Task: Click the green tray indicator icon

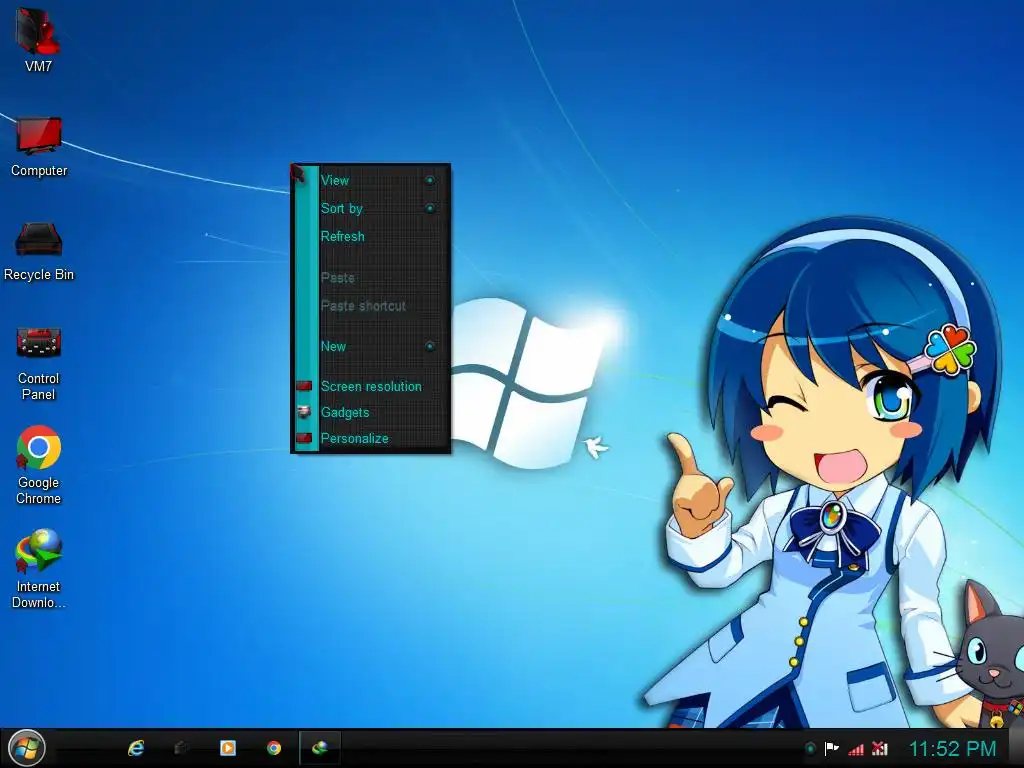Action: (x=810, y=748)
